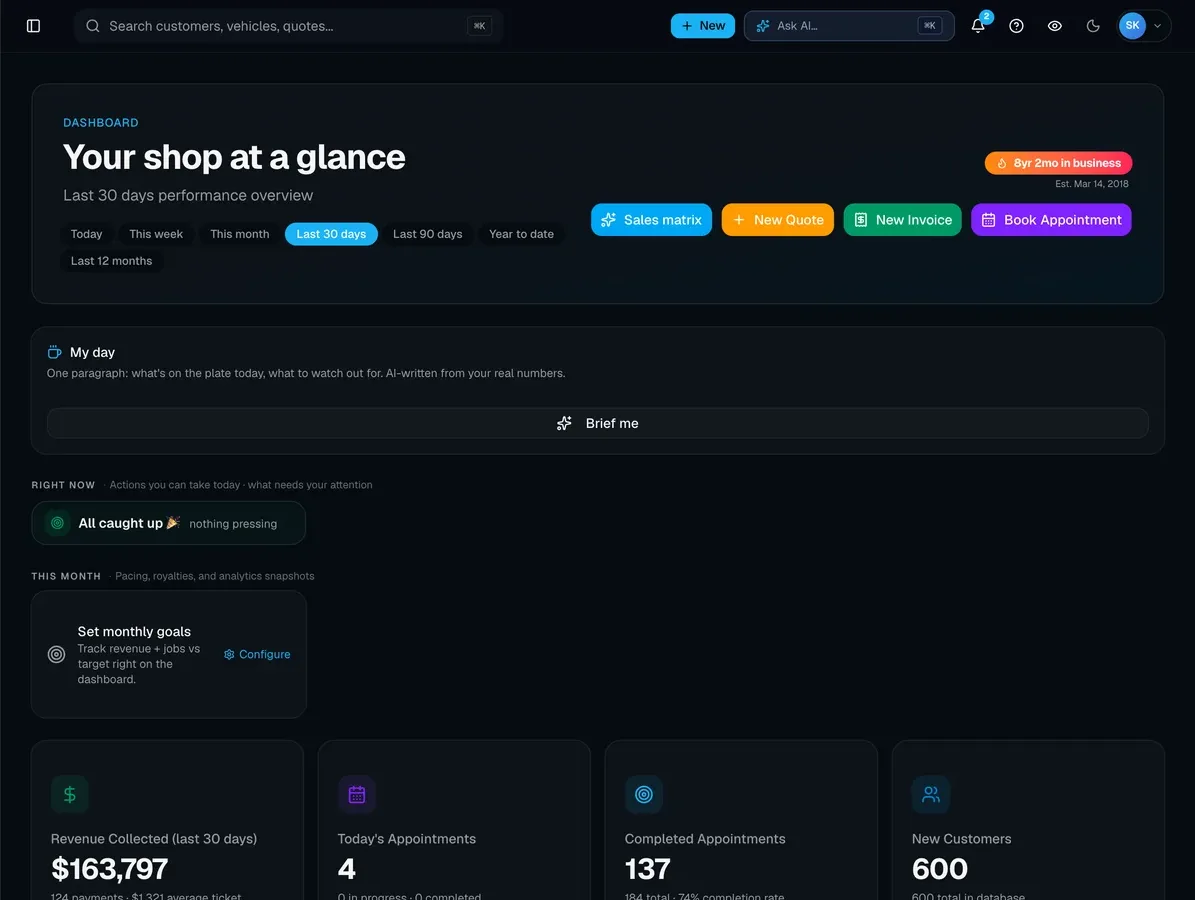
Task: Click the plus icon on New Quote
Action: click(738, 219)
